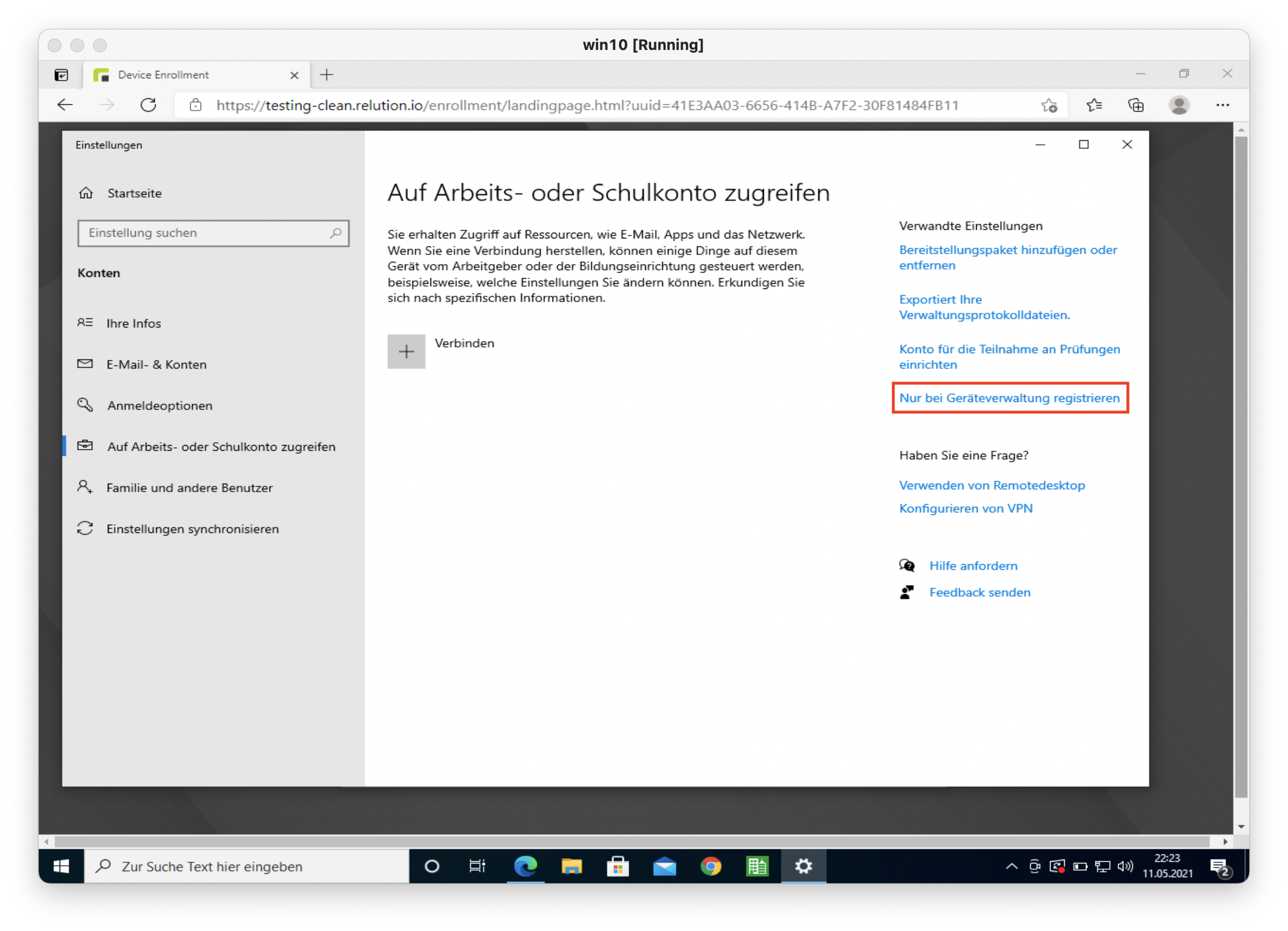Select the Anmeldeoptionen key icon
This screenshot has height=931, width=1288.
(x=85, y=405)
